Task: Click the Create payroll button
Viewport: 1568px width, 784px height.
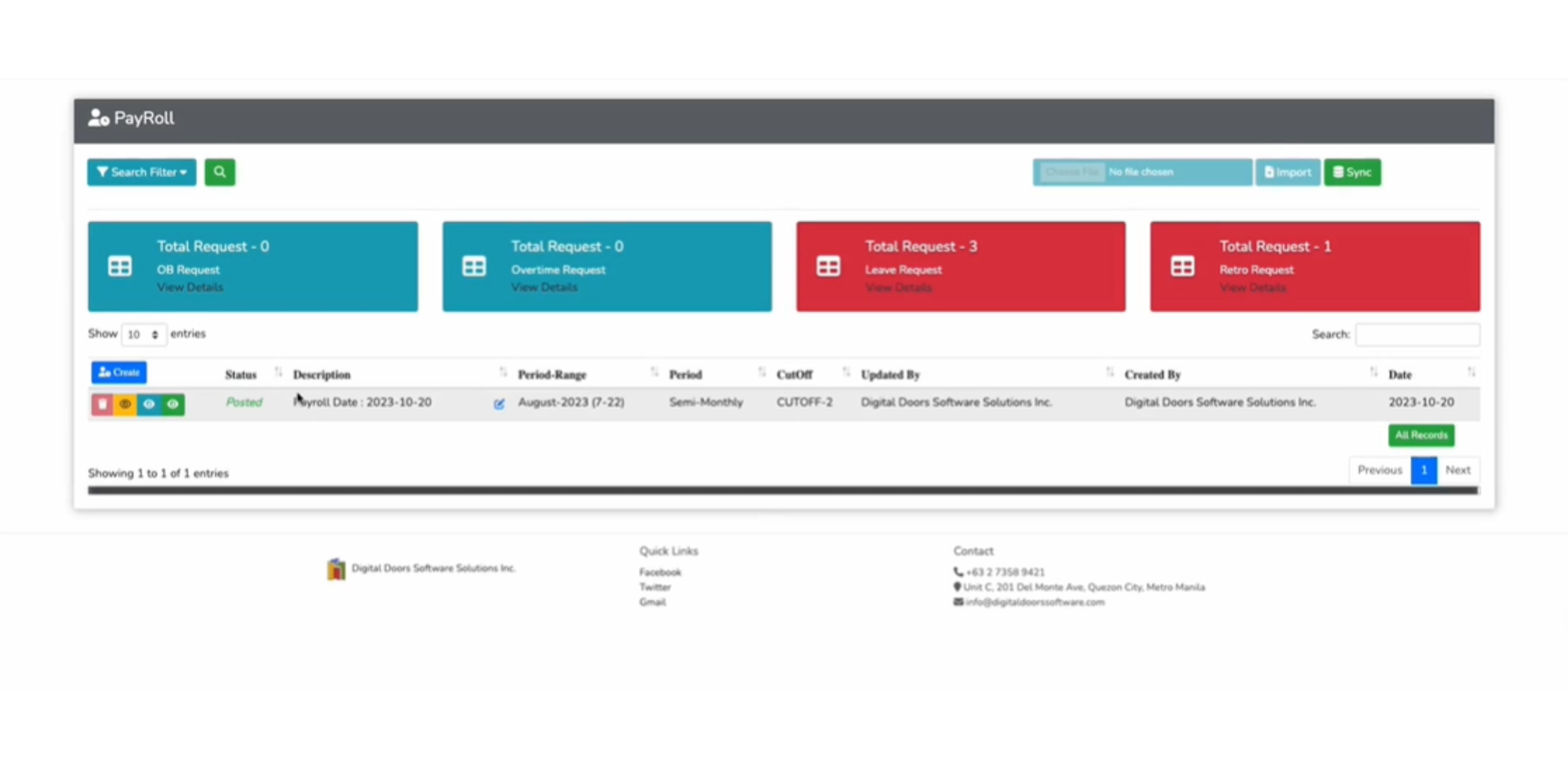Action: coord(119,373)
